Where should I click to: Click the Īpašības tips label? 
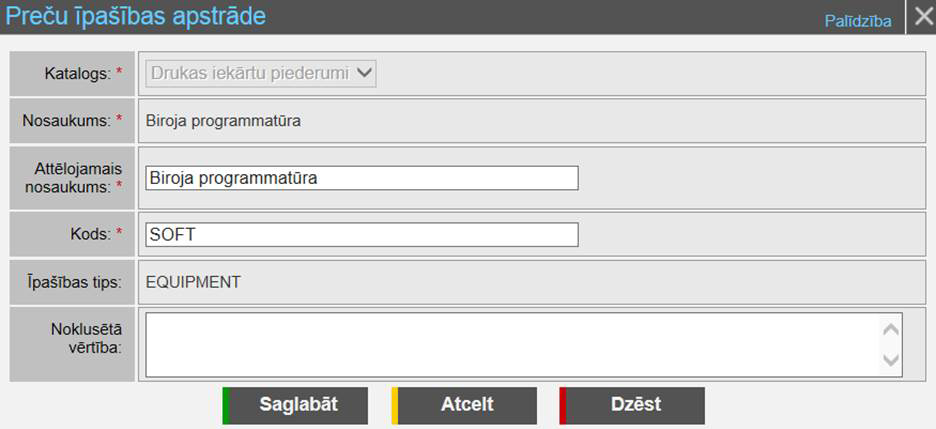click(71, 282)
